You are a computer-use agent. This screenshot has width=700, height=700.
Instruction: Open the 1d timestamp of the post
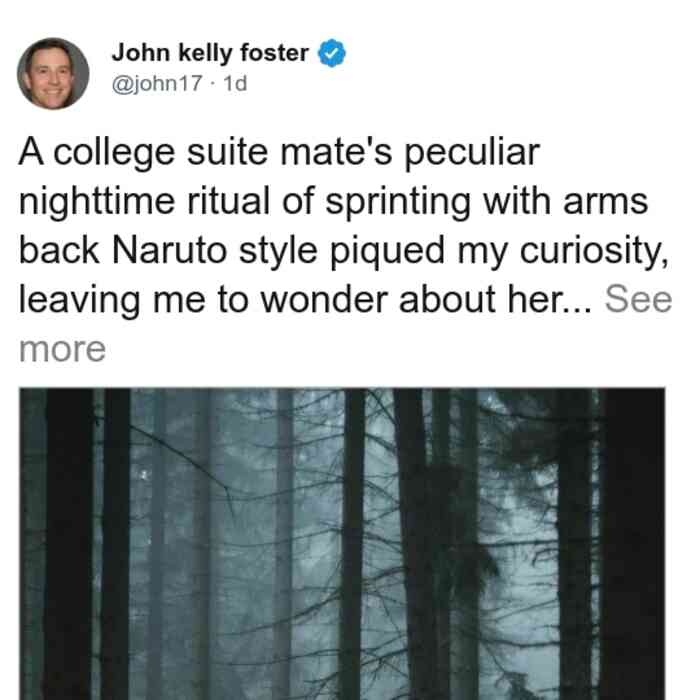click(x=235, y=83)
